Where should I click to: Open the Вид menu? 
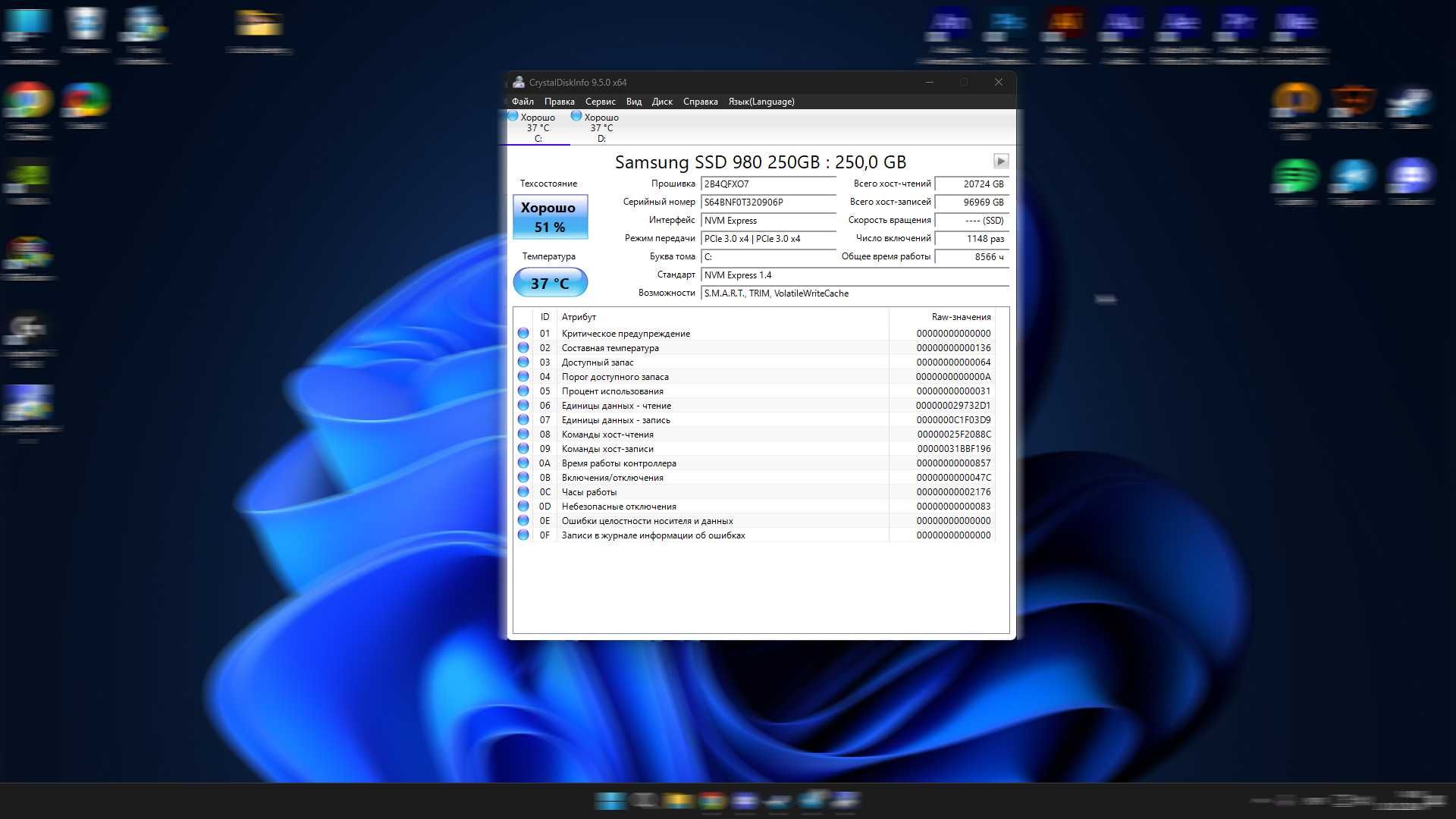click(x=634, y=102)
